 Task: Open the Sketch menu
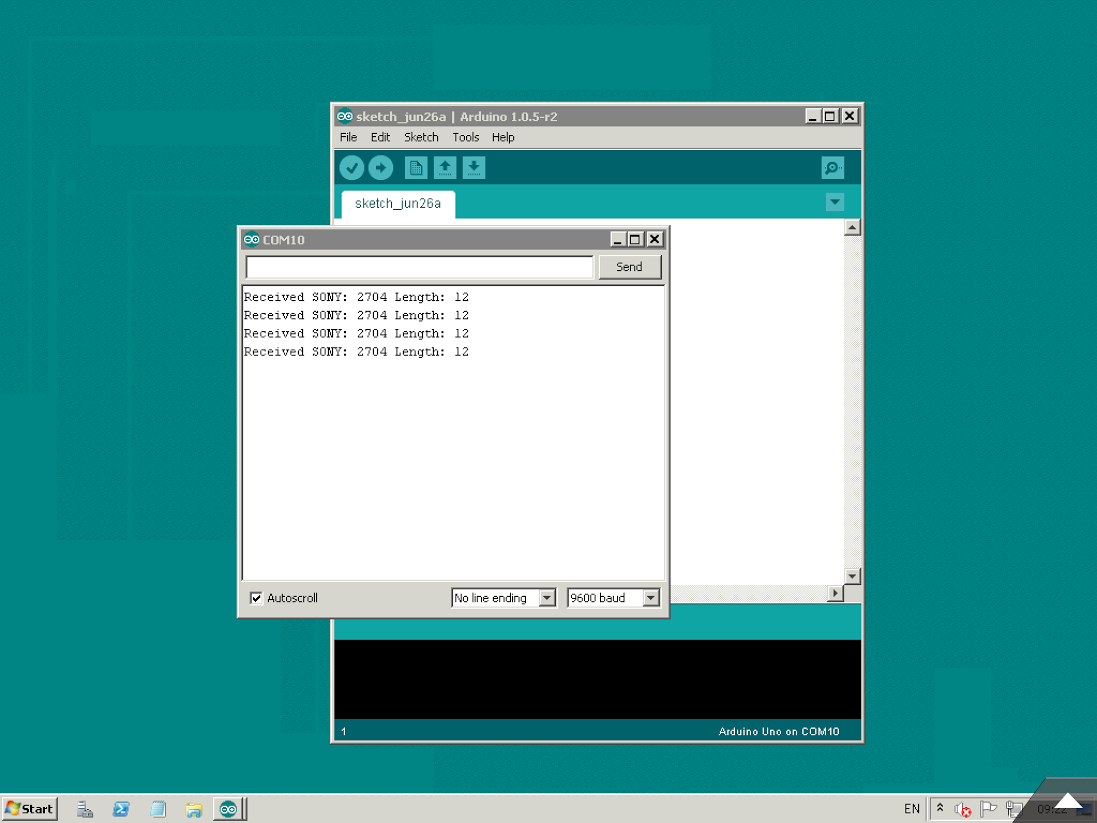click(421, 137)
